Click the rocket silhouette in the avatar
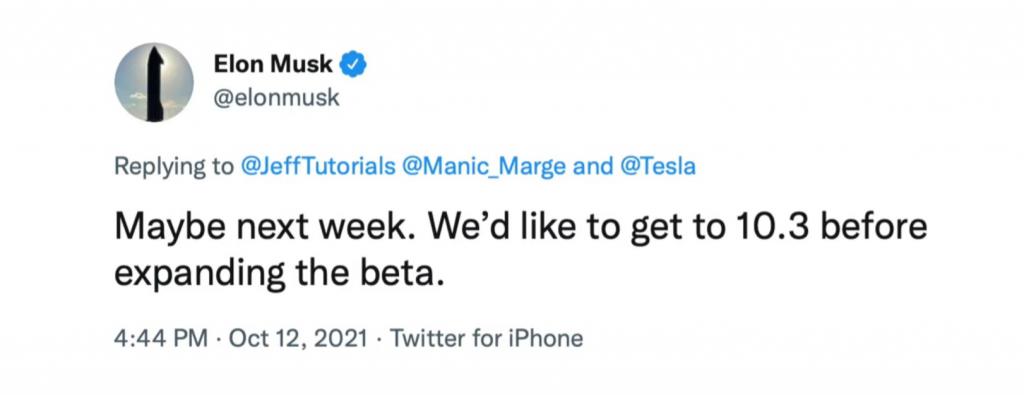 pyautogui.click(x=155, y=84)
